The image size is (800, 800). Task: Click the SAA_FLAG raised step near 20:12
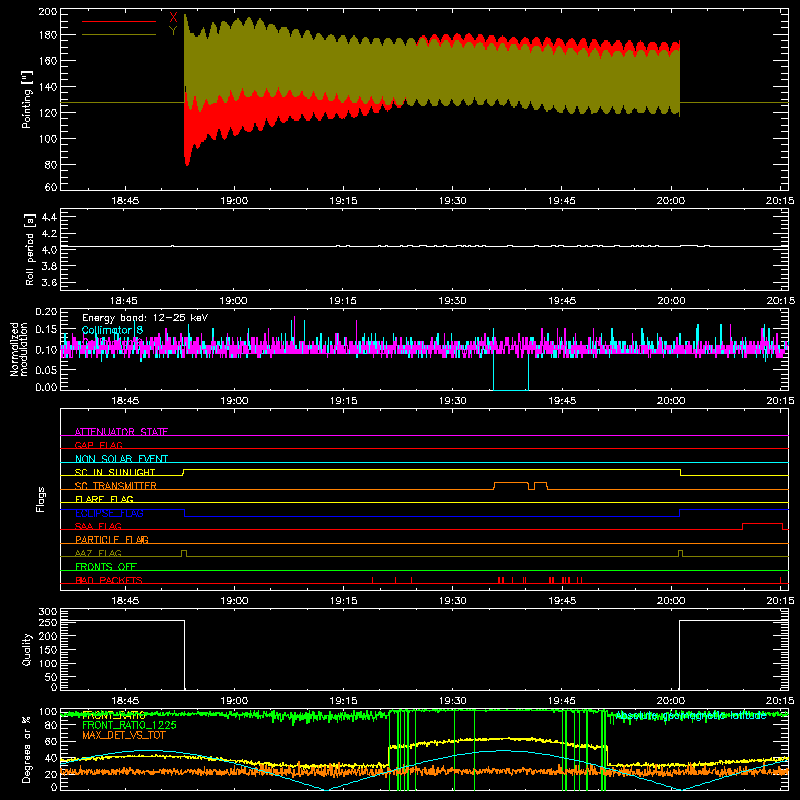click(763, 526)
